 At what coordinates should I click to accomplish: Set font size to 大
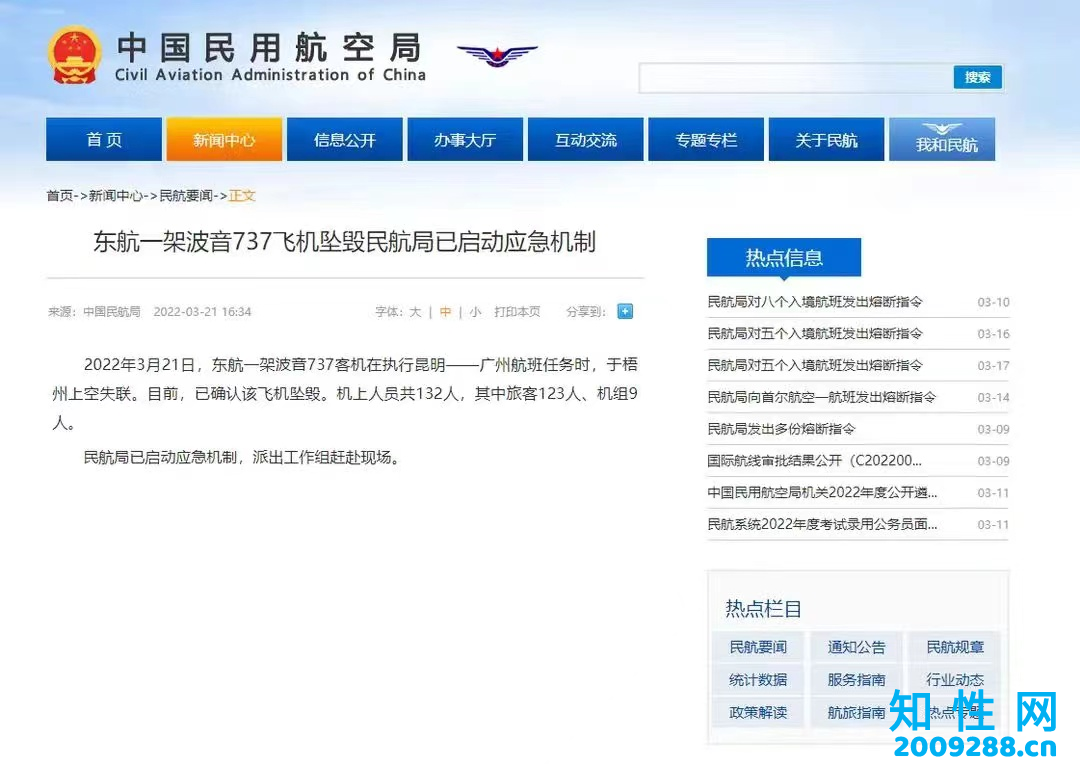click(x=415, y=312)
